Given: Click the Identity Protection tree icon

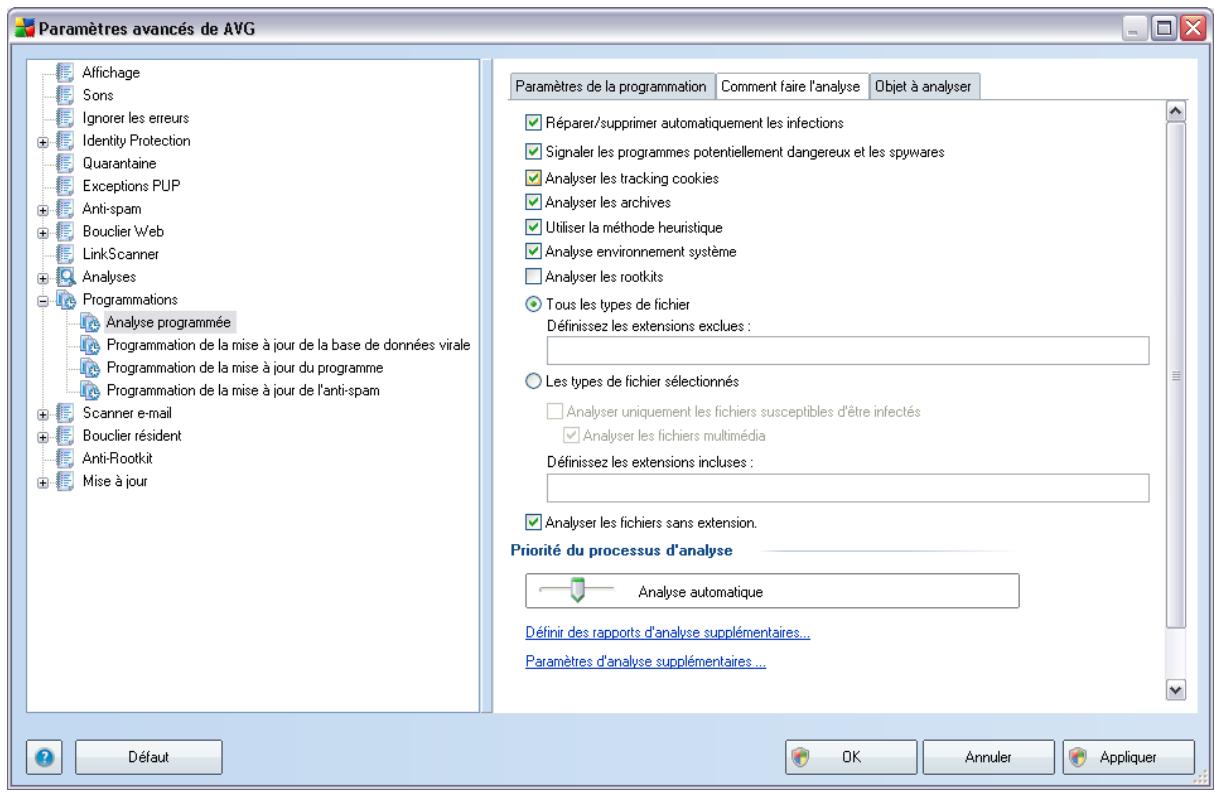Looking at the screenshot, I should pyautogui.click(x=65, y=140).
